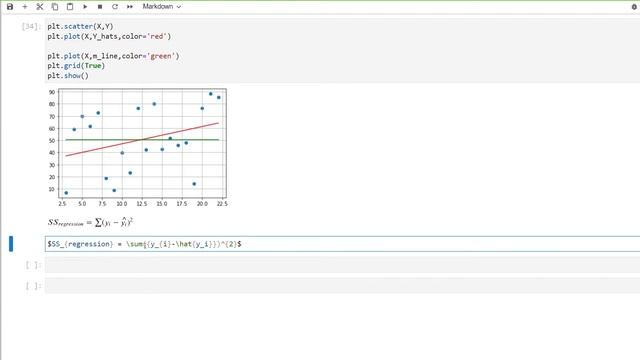
Task: Restart kernel and run all cells
Action: point(130,7)
